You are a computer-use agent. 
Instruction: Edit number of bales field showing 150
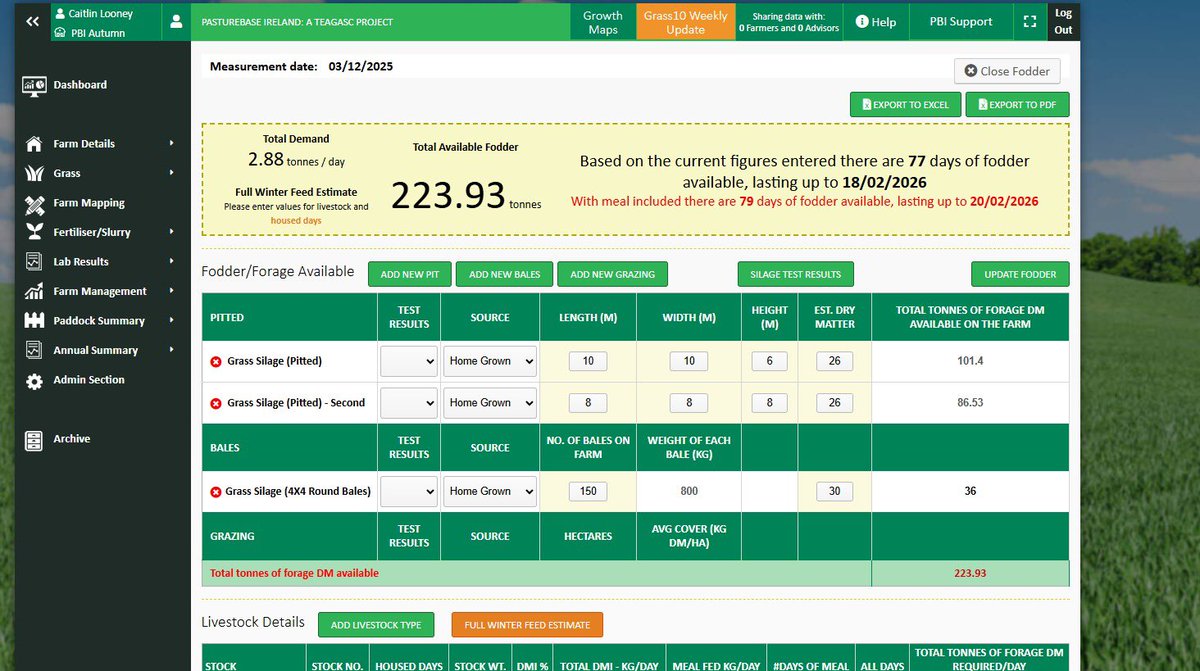588,491
